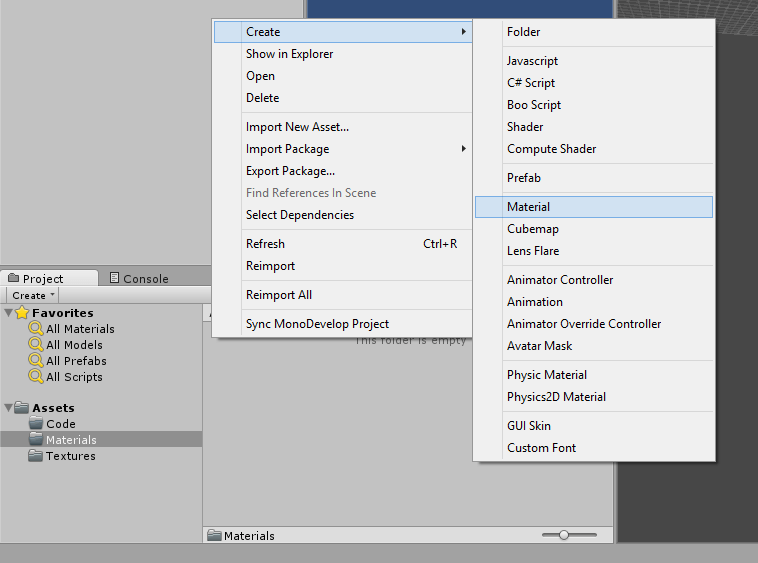Click the All Prefabs search icon

click(x=36, y=361)
